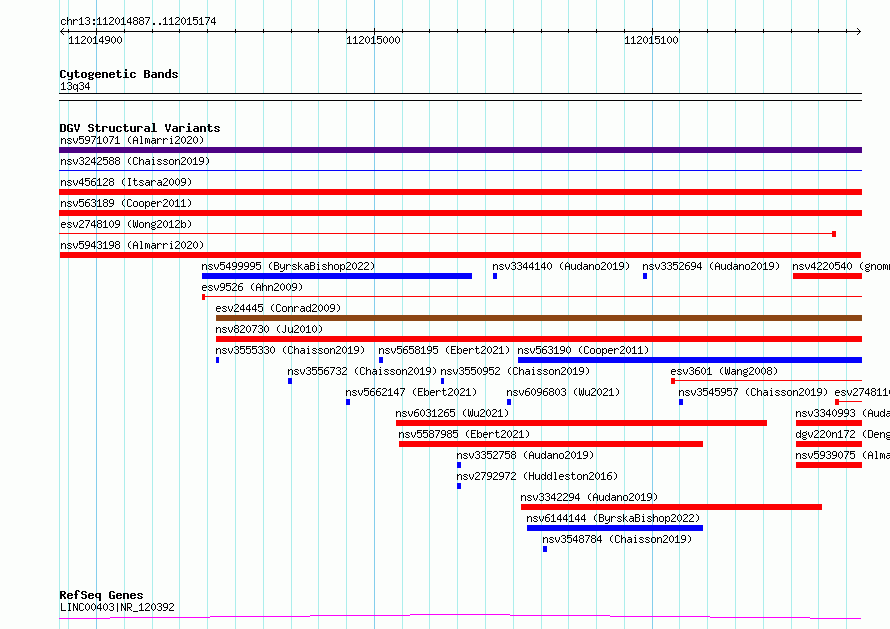Click the nsv3352694 (Audano2019) label
890x629 pixels.
tap(711, 266)
